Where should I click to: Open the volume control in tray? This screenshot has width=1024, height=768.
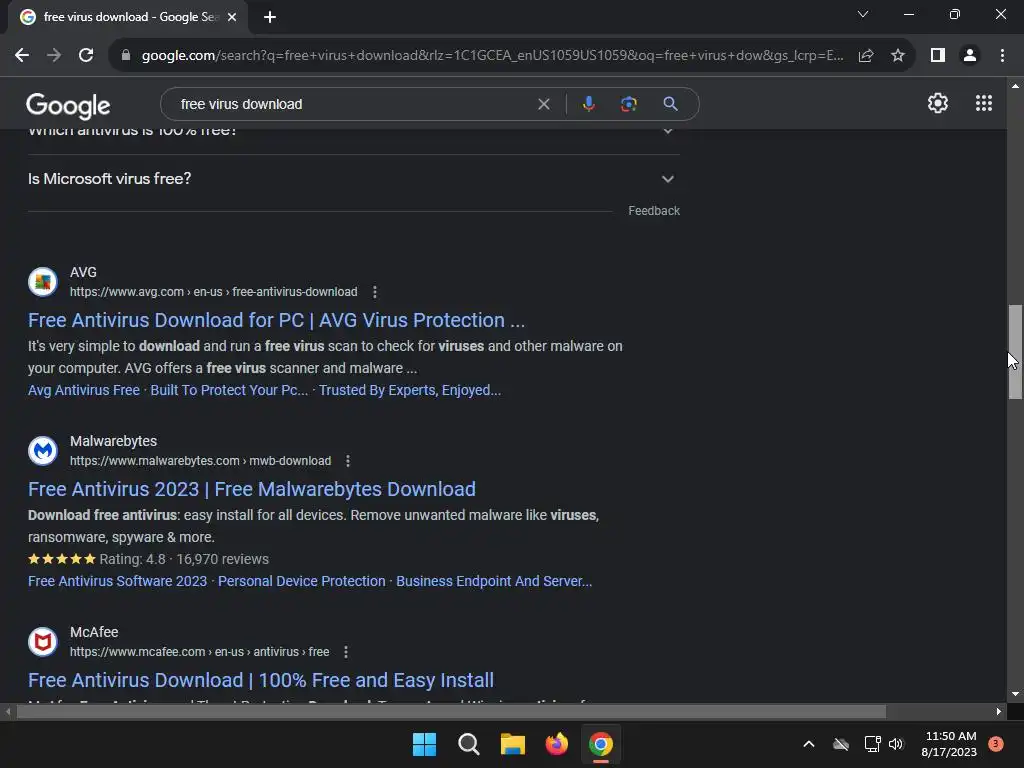pyautogui.click(x=896, y=744)
